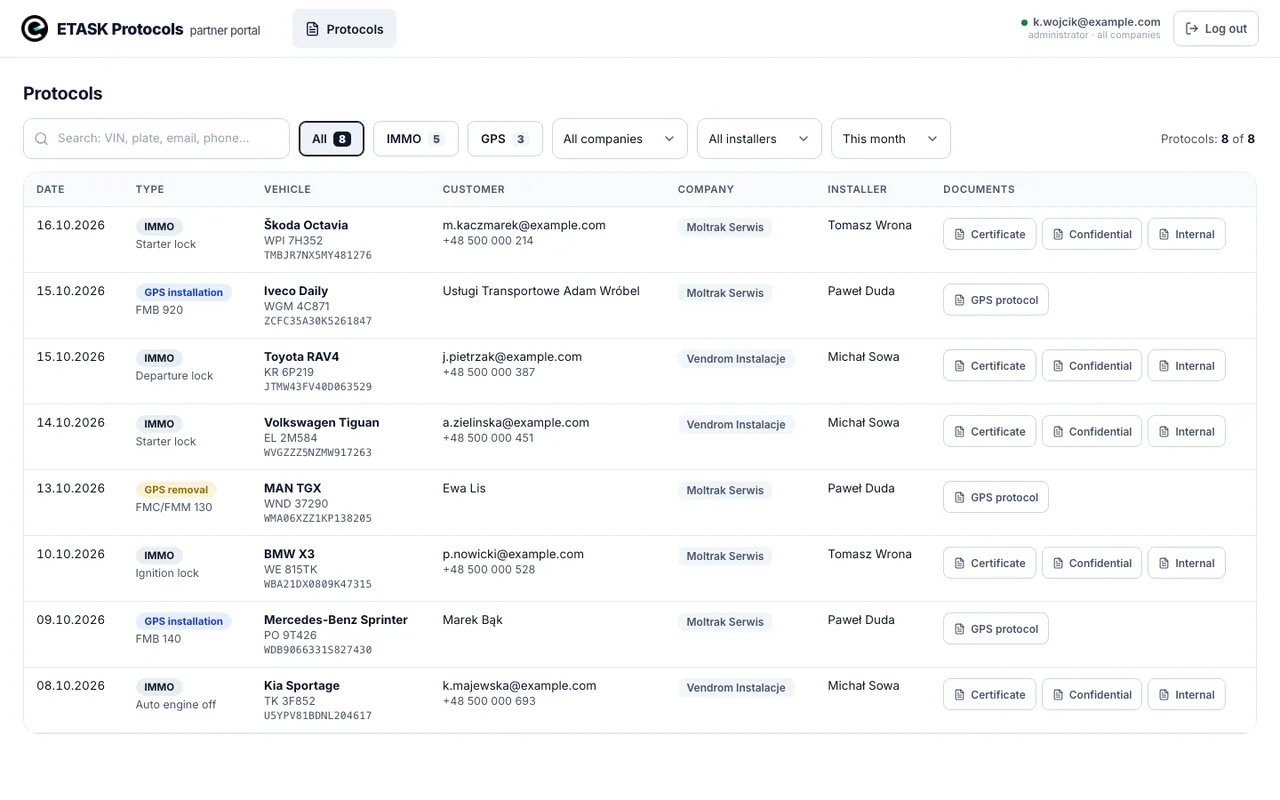Open Certificate document for Škoda Octavia
Image resolution: width=1280 pixels, height=800 pixels.
(988, 234)
